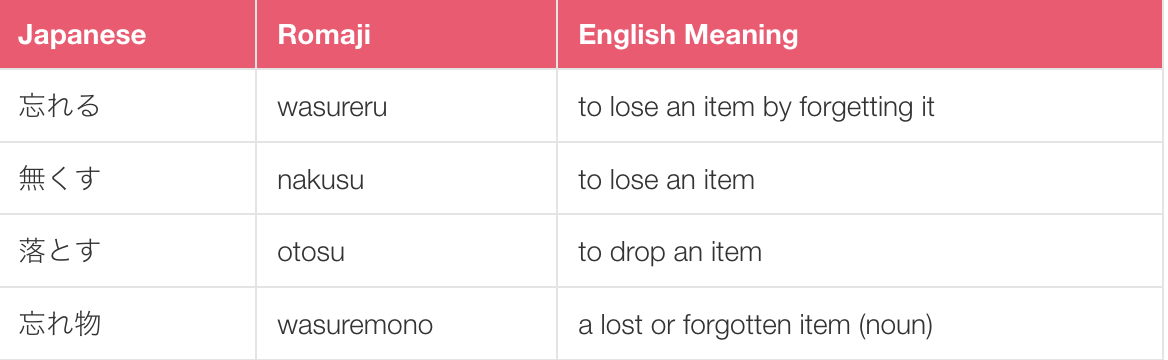1168x360 pixels.
Task: Click the kanji 無 in nakusu row
Action: [33, 180]
